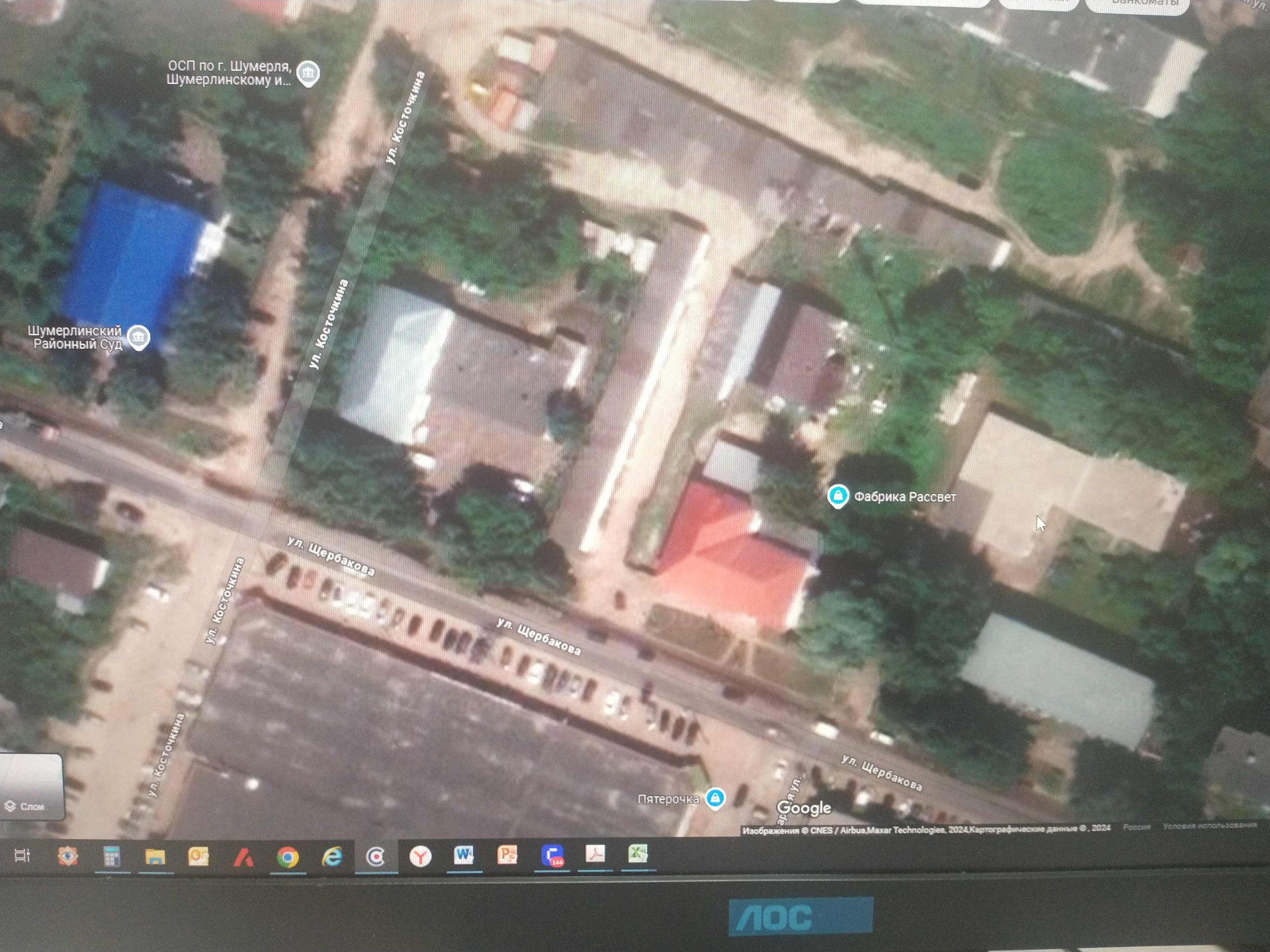Image resolution: width=1270 pixels, height=952 pixels.
Task: Open File Explorer in taskbar
Action: [155, 857]
